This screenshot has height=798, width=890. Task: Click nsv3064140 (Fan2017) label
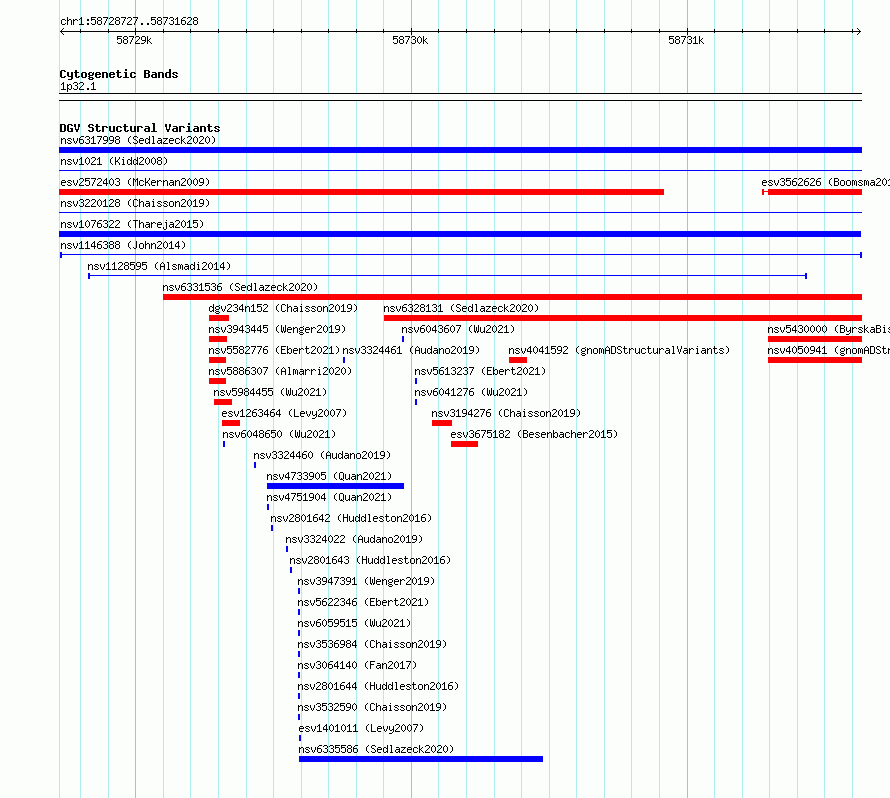358,665
